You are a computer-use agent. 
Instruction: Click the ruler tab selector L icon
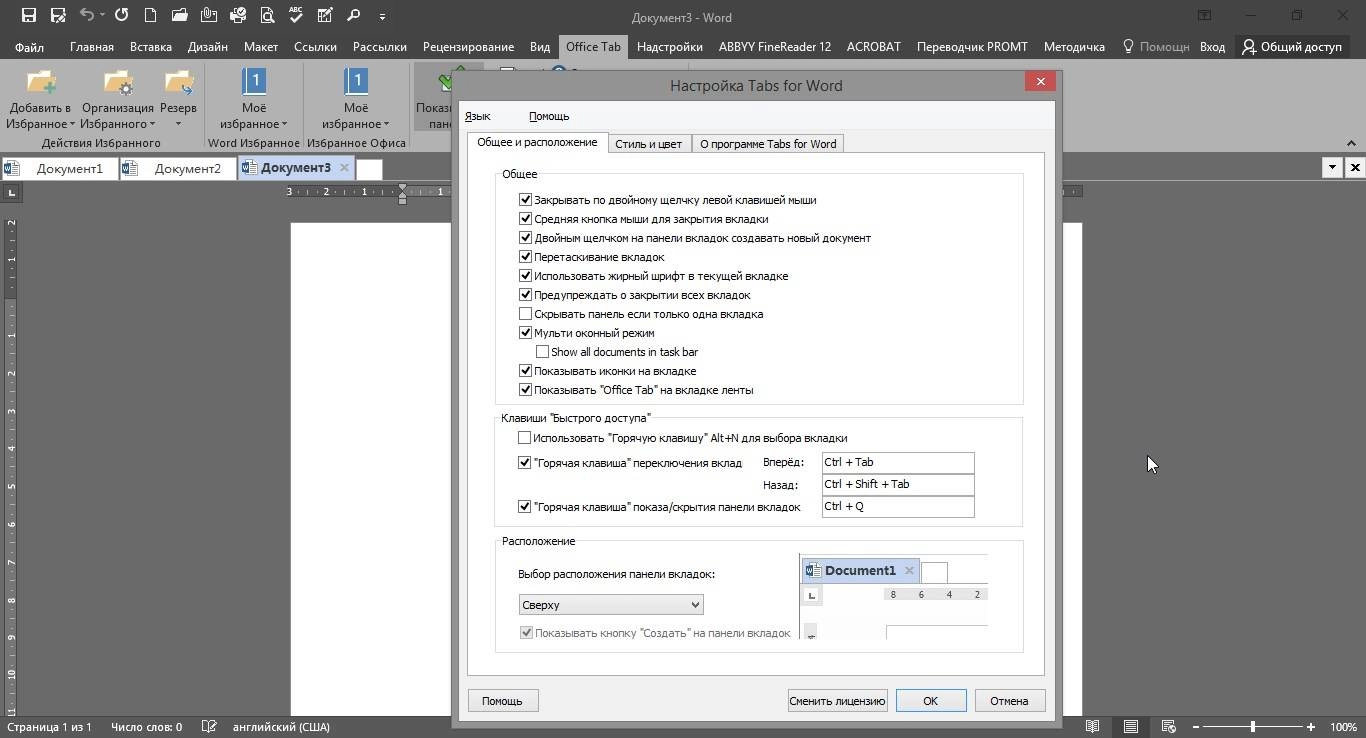[x=11, y=192]
